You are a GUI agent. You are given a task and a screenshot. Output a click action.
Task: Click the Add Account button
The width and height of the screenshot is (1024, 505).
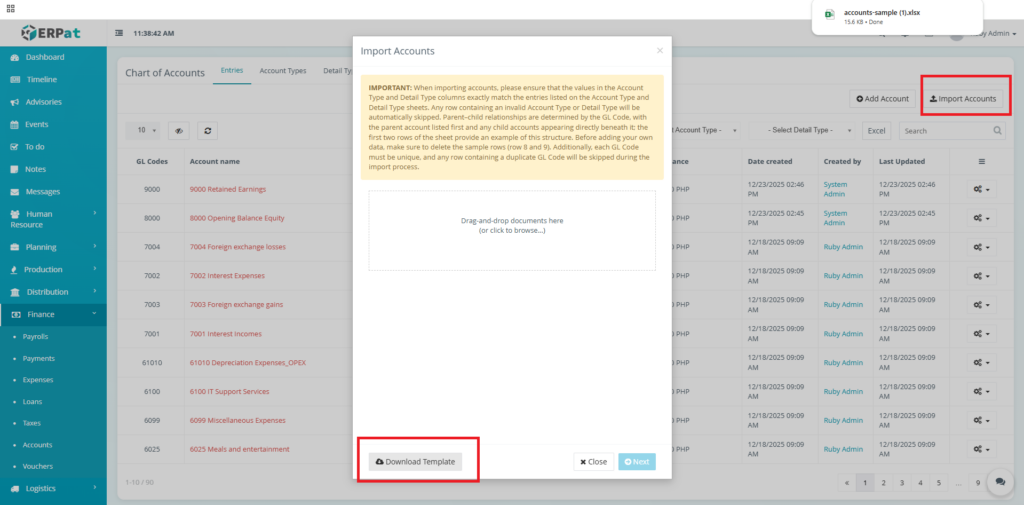coord(882,99)
